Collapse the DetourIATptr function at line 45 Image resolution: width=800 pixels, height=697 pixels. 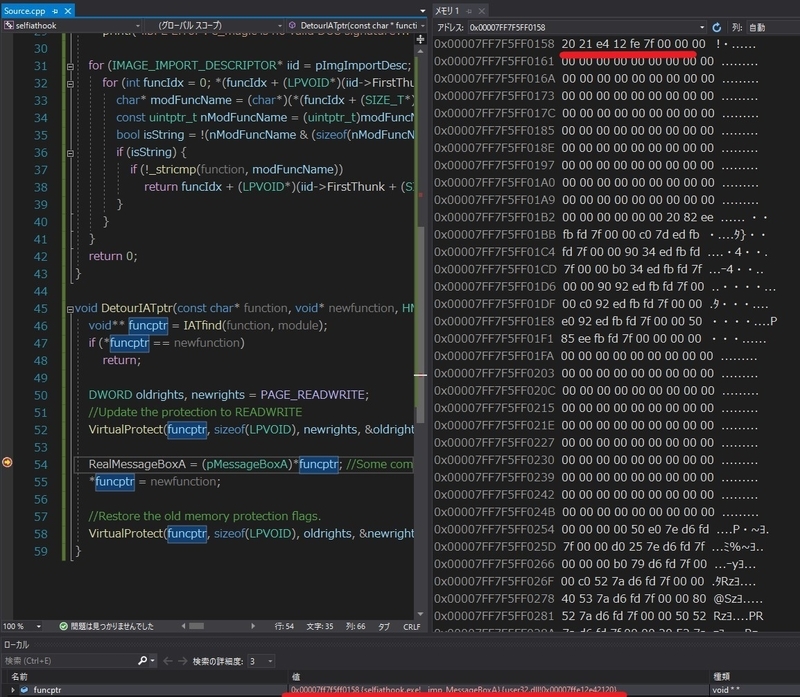70,309
